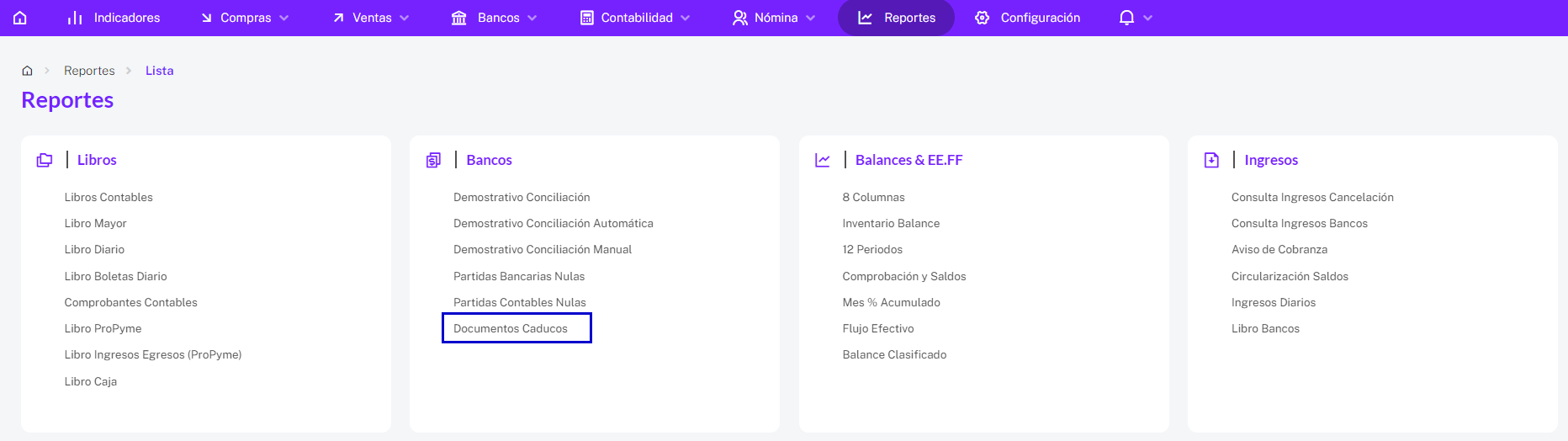The image size is (1568, 441).
Task: Open the Nómina dropdown chevron
Action: [811, 18]
